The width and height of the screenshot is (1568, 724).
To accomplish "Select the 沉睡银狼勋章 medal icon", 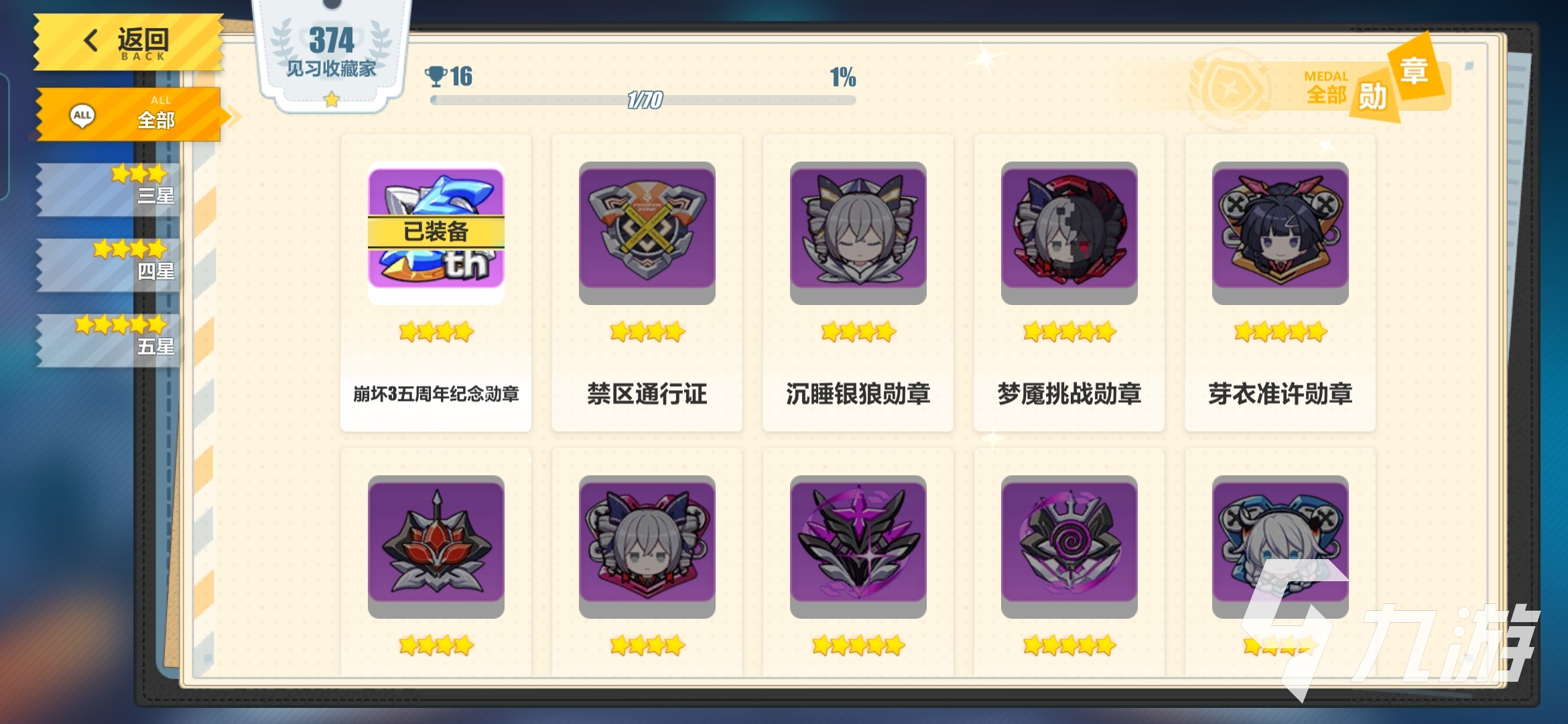I will (858, 233).
